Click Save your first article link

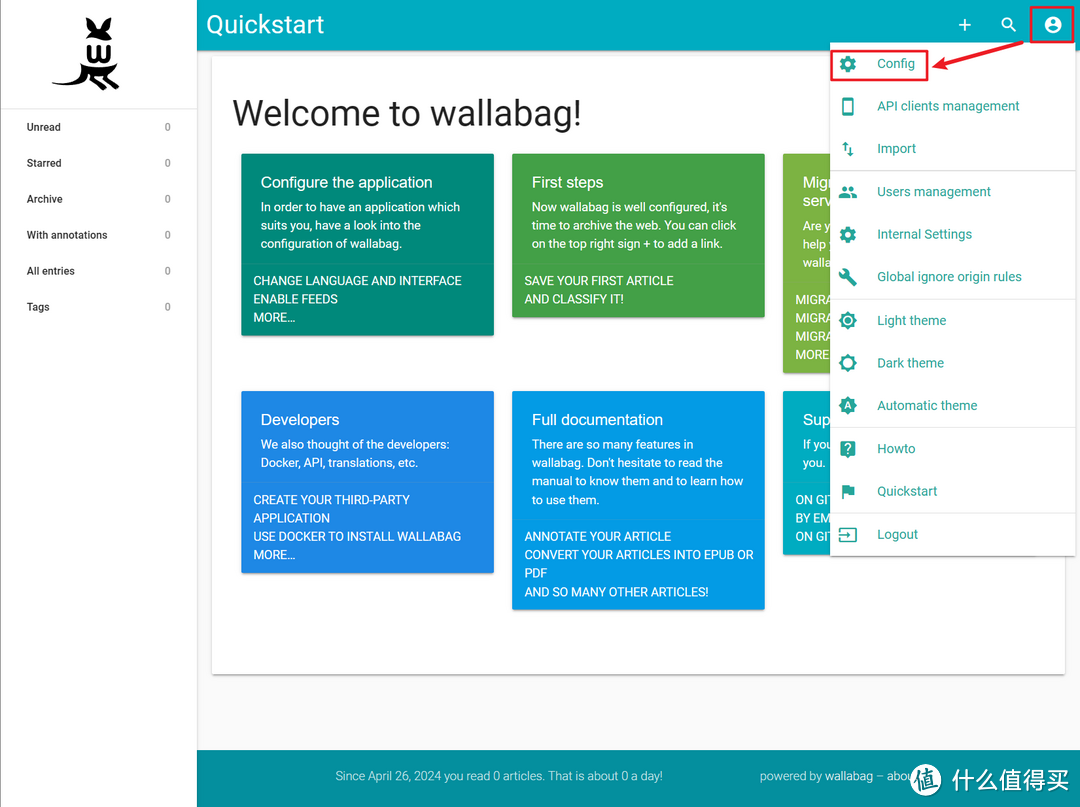coord(599,281)
